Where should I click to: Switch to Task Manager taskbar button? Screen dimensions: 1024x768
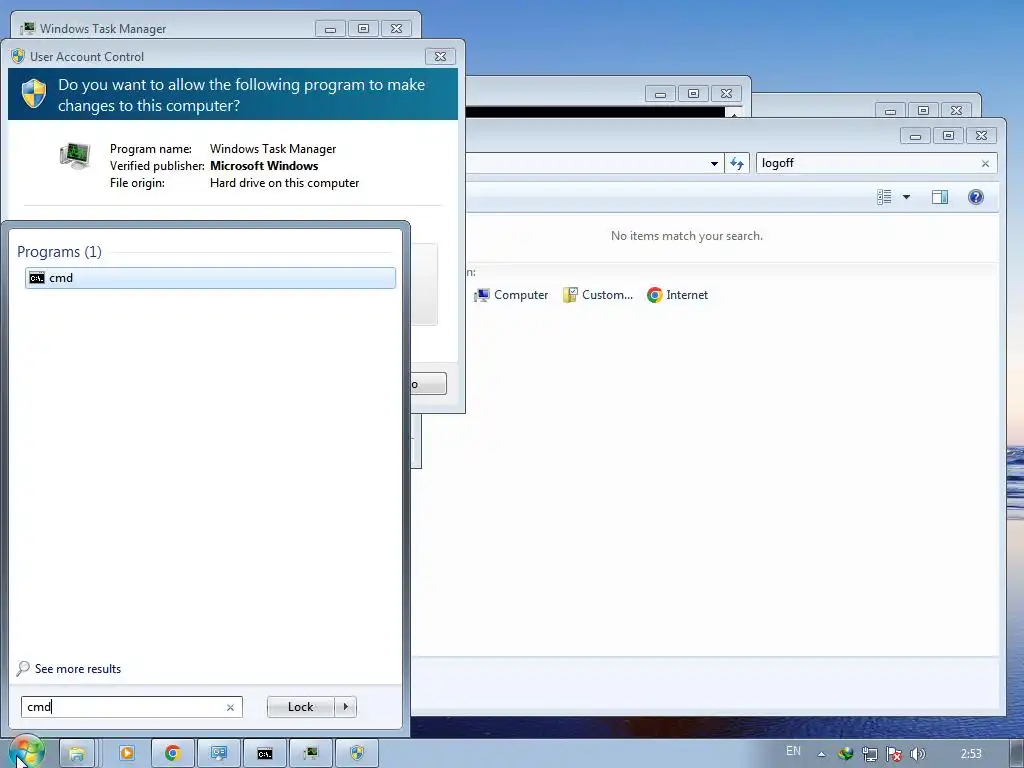click(x=311, y=754)
